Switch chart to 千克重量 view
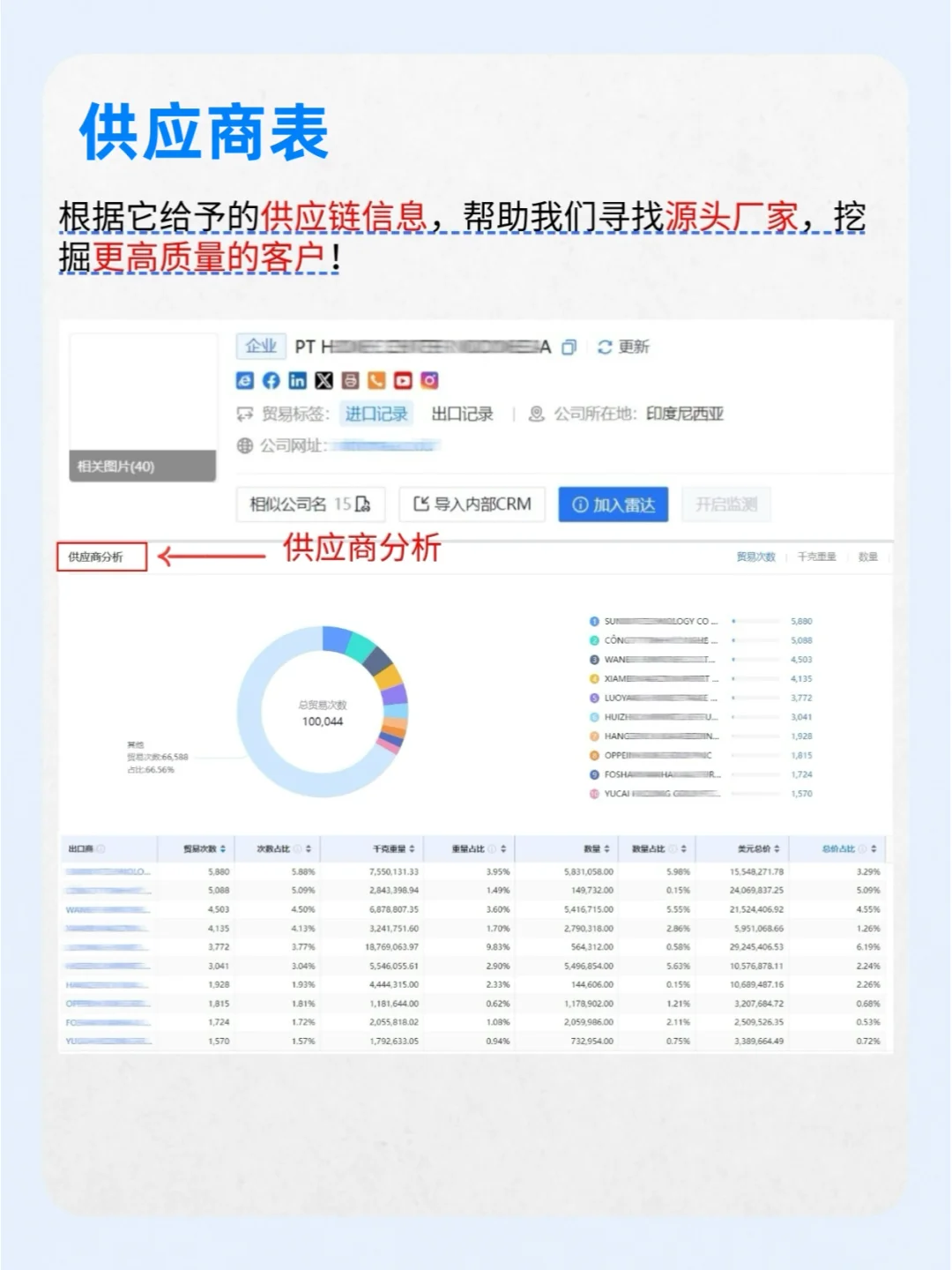This screenshot has height=1270, width=952. (x=818, y=557)
